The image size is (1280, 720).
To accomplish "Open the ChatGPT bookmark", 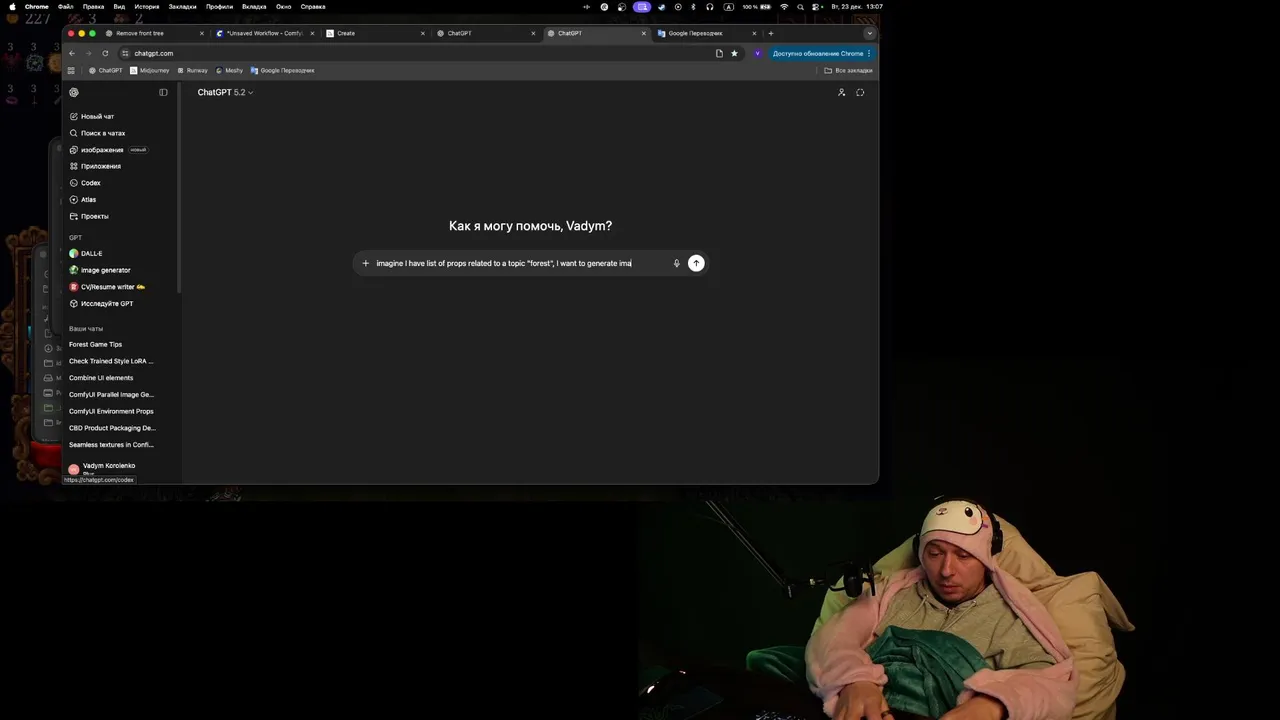I will point(106,71).
